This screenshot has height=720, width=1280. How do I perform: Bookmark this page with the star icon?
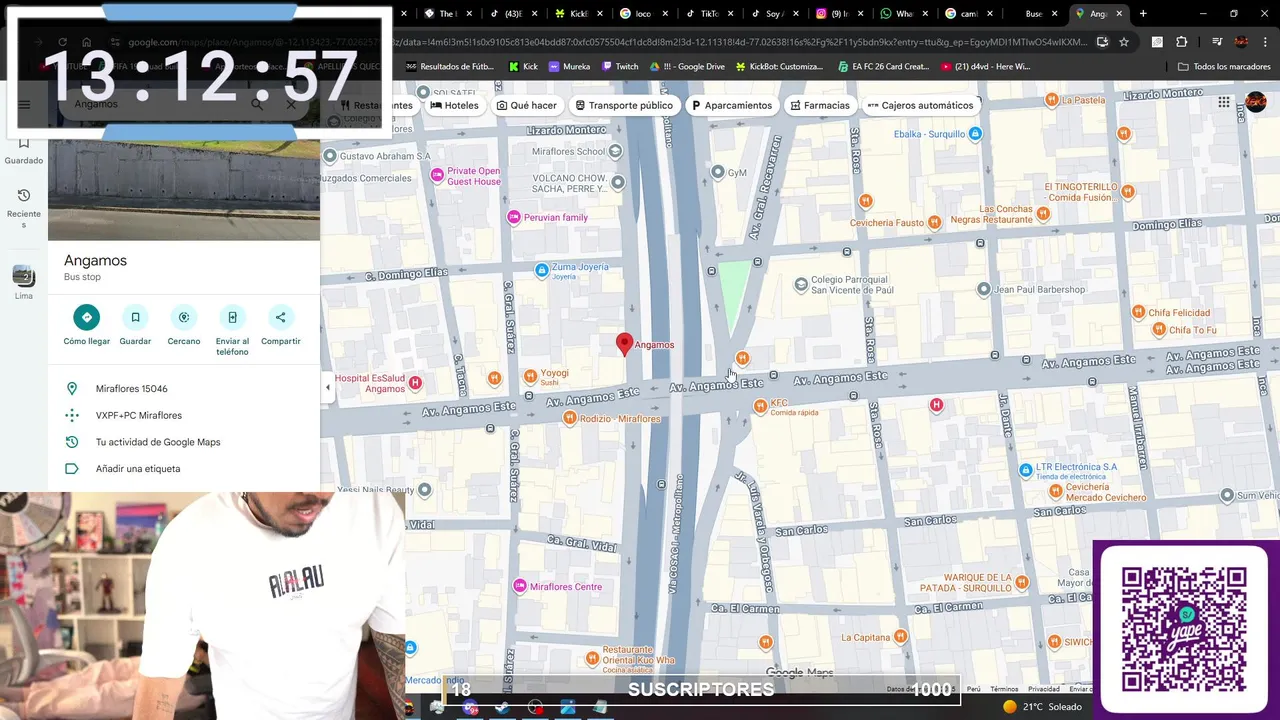[x=1124, y=42]
